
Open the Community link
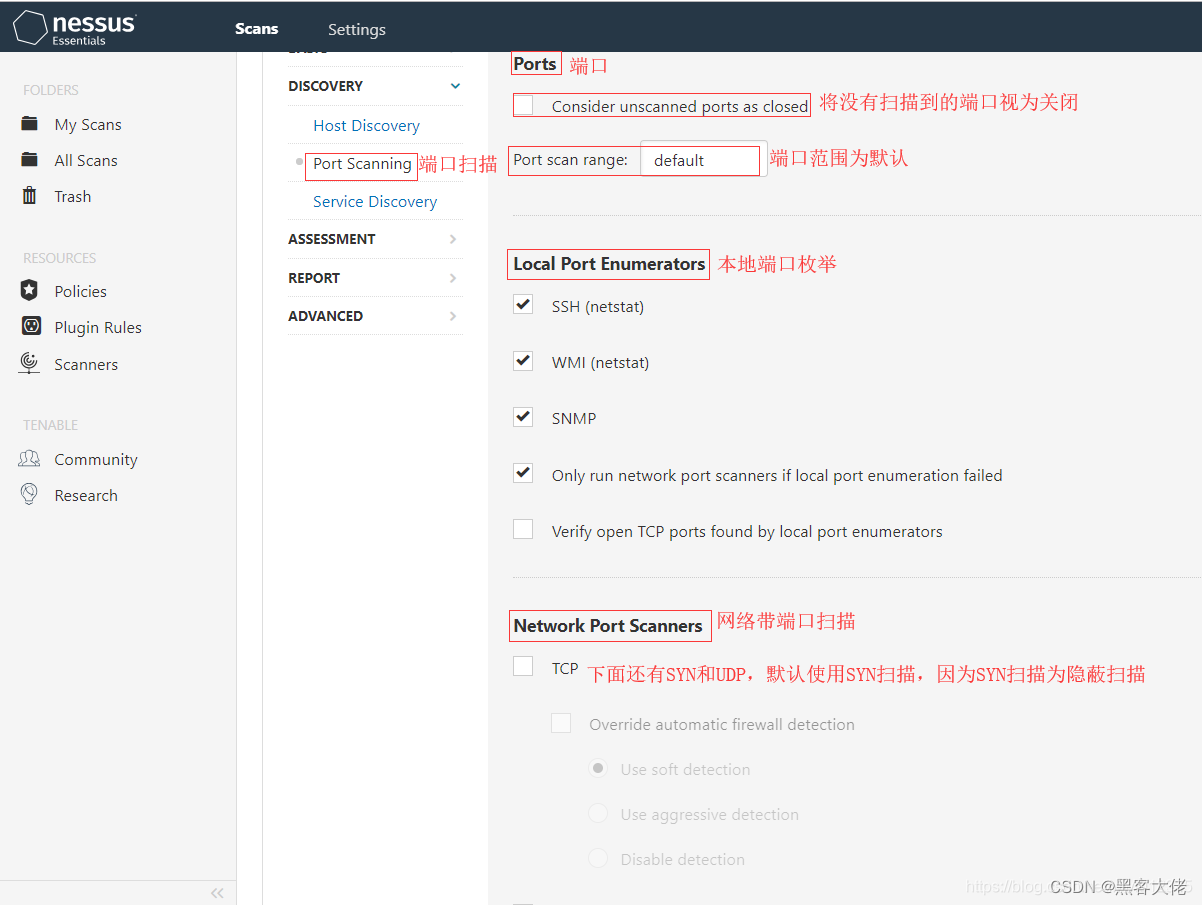96,459
